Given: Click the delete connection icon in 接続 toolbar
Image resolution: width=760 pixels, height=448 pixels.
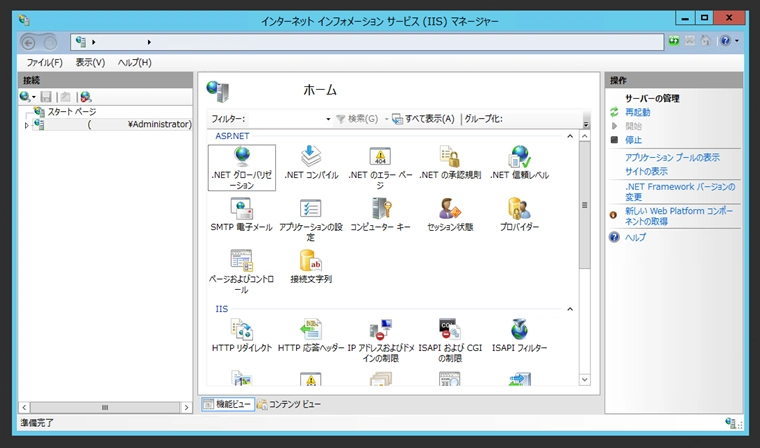Looking at the screenshot, I should [x=86, y=96].
